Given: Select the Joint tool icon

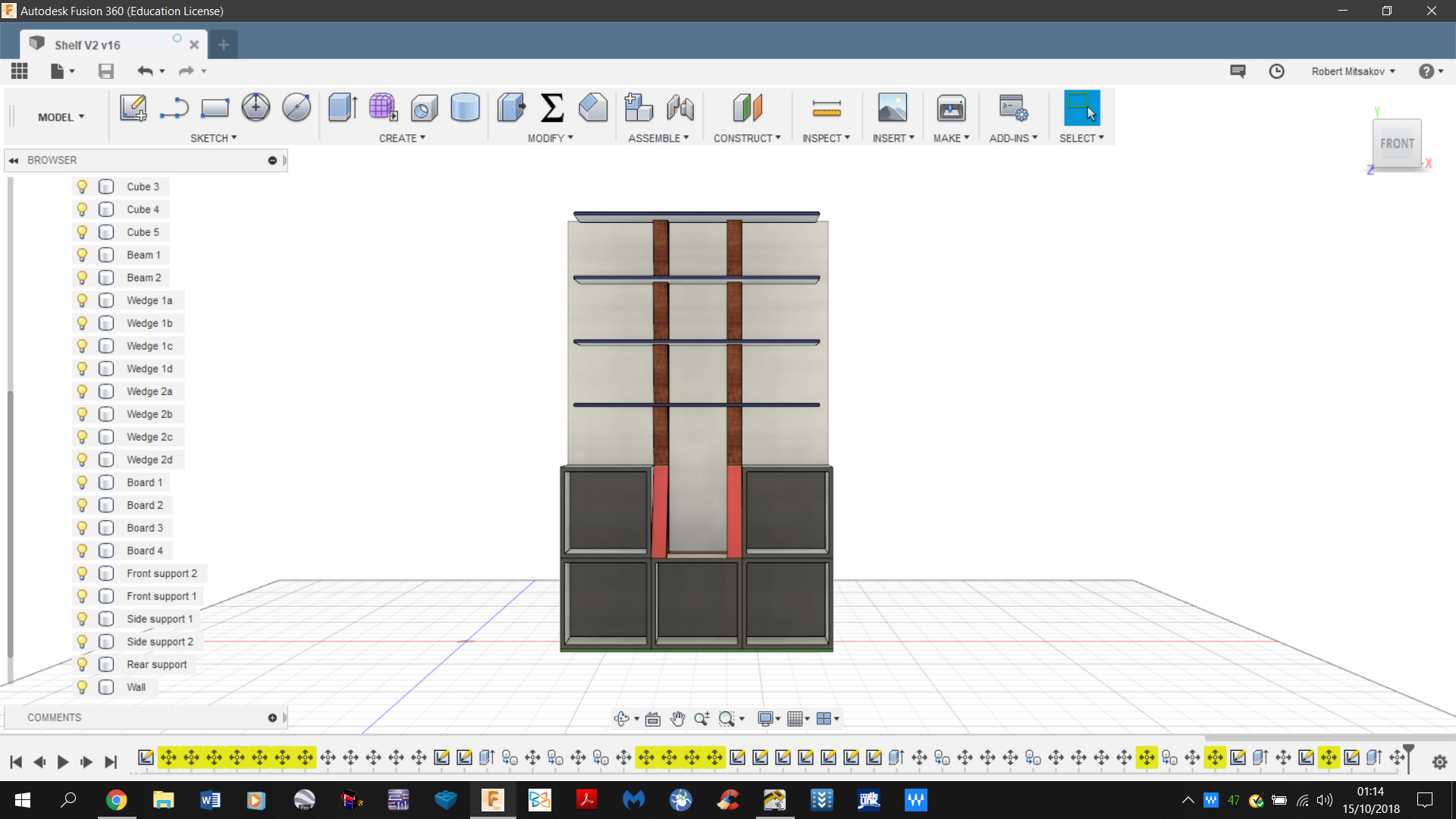Looking at the screenshot, I should 680,108.
